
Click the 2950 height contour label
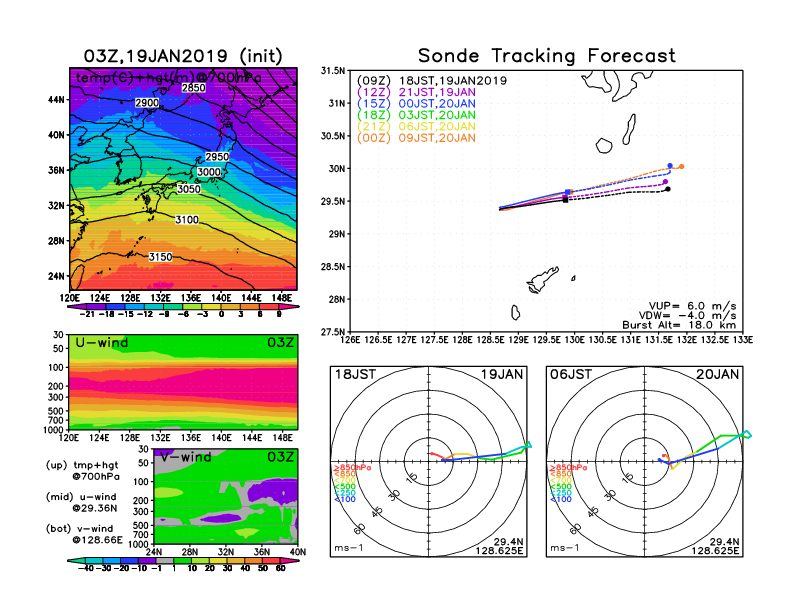[x=217, y=157]
